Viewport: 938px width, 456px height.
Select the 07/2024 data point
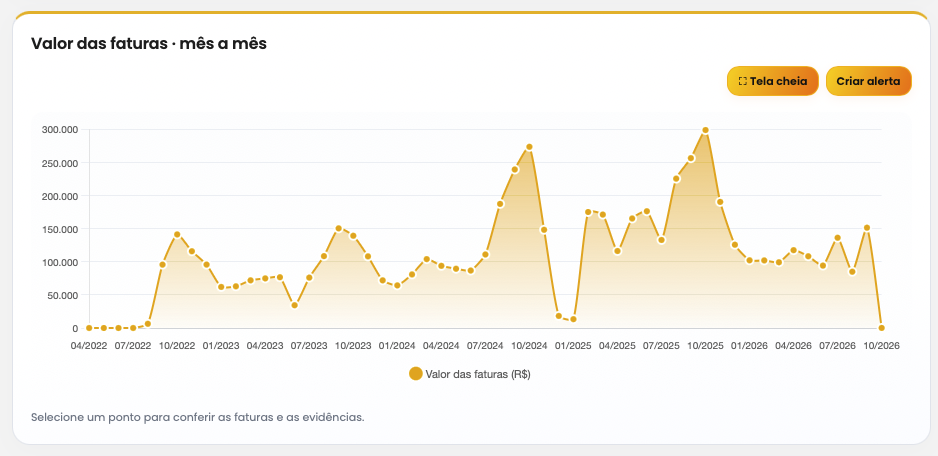[x=485, y=254]
